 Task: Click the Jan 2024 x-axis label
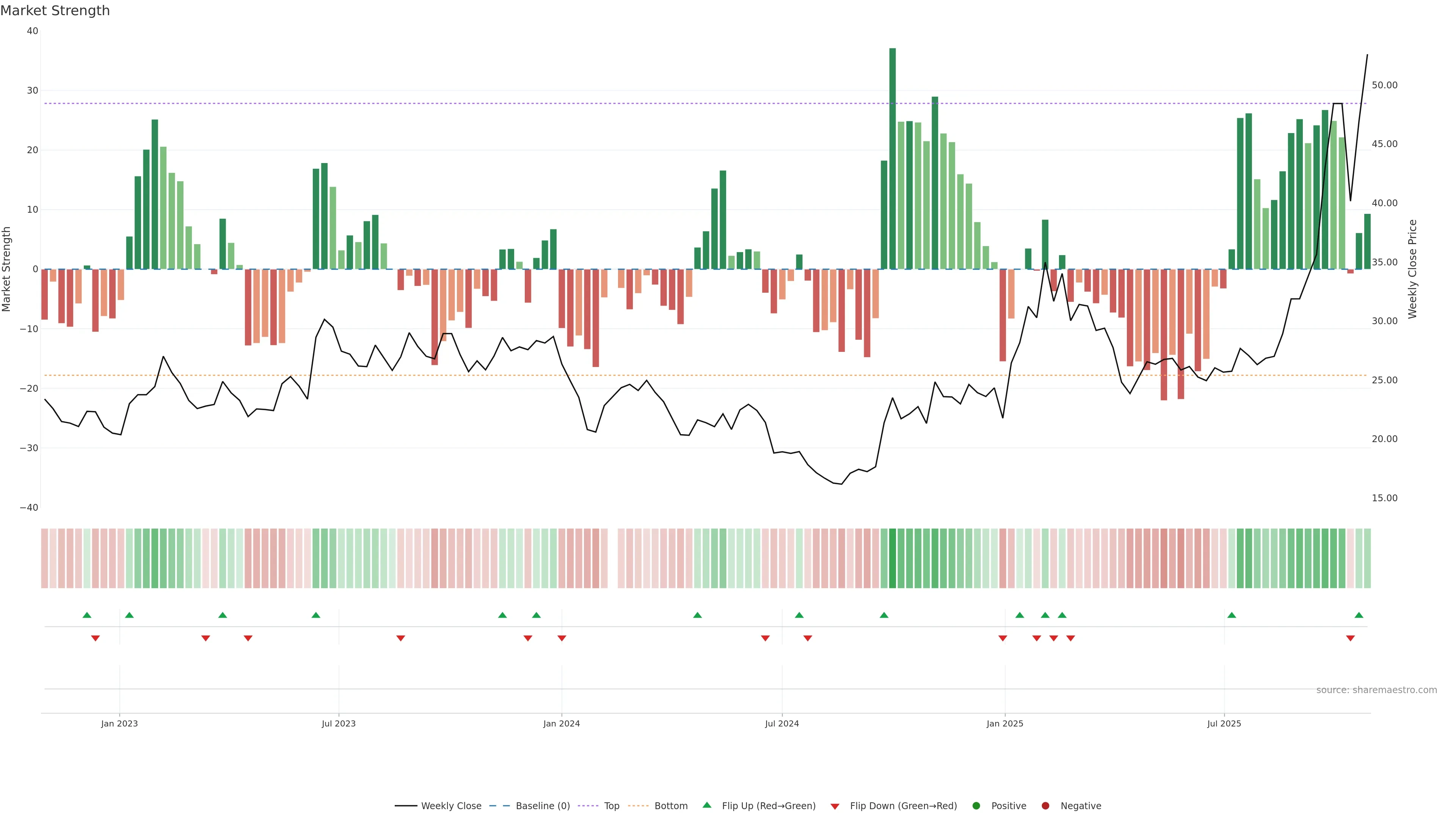coord(561,723)
